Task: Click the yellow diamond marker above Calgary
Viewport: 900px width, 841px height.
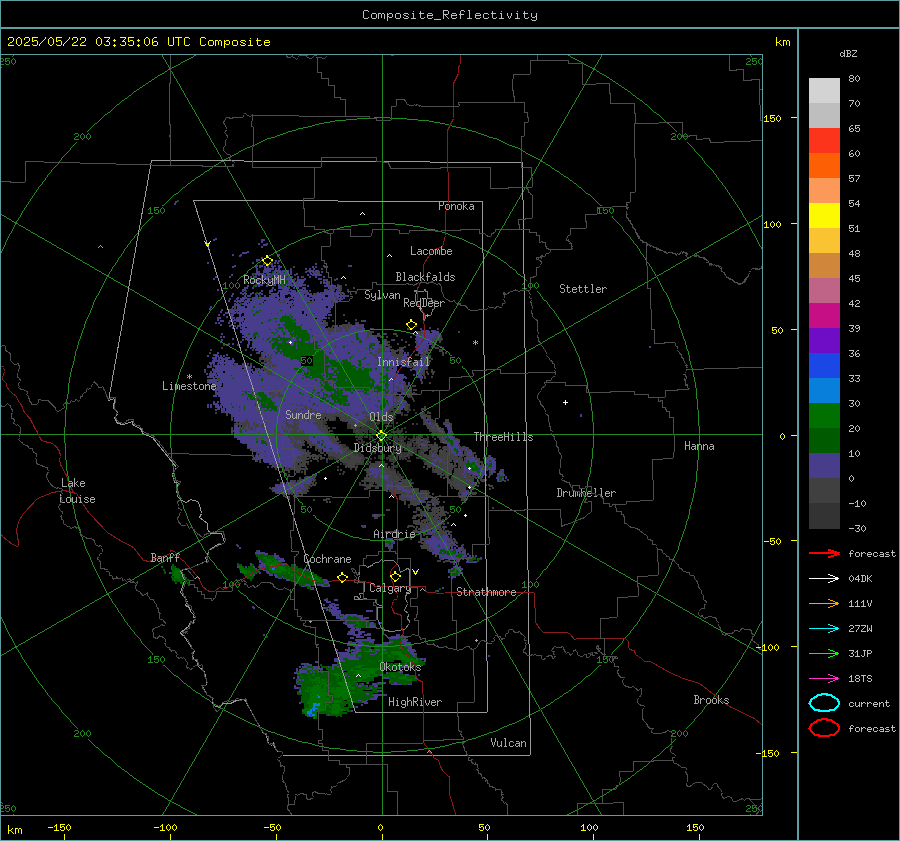Action: point(395,576)
